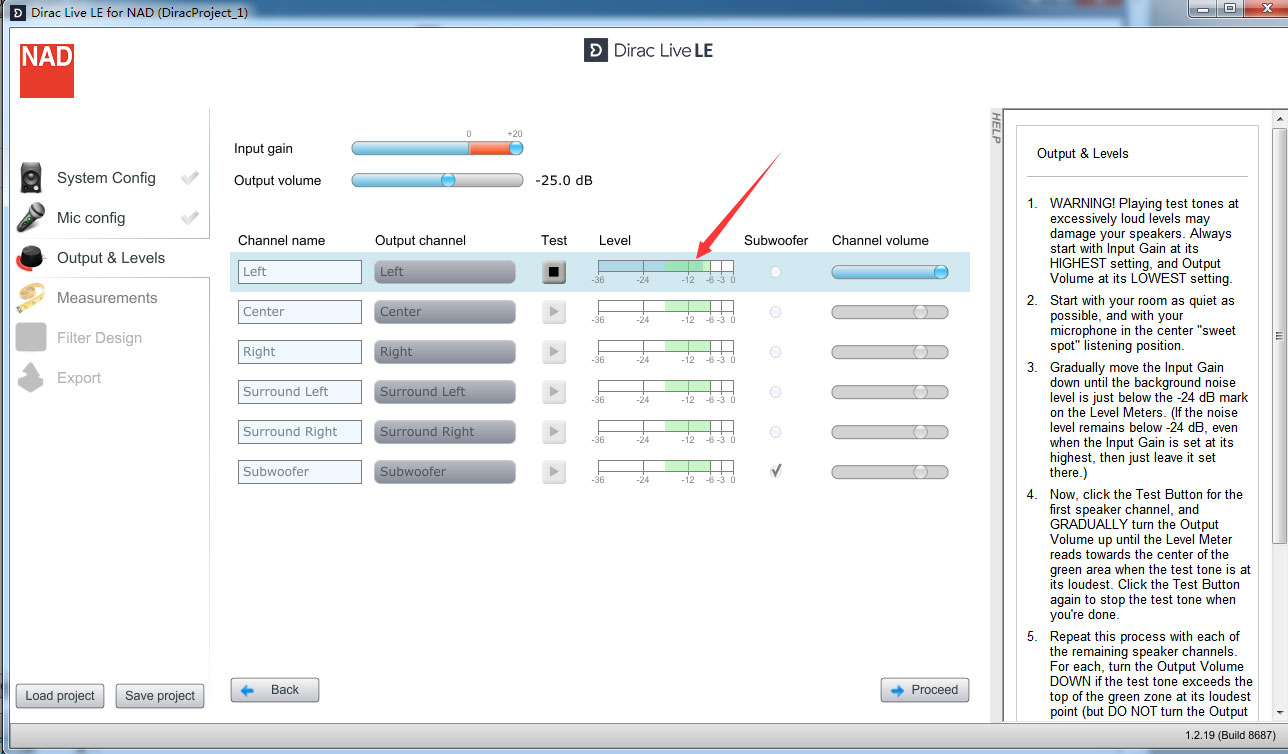This screenshot has width=1288, height=754.
Task: Click the Export icon in sidebar
Action: 31,378
